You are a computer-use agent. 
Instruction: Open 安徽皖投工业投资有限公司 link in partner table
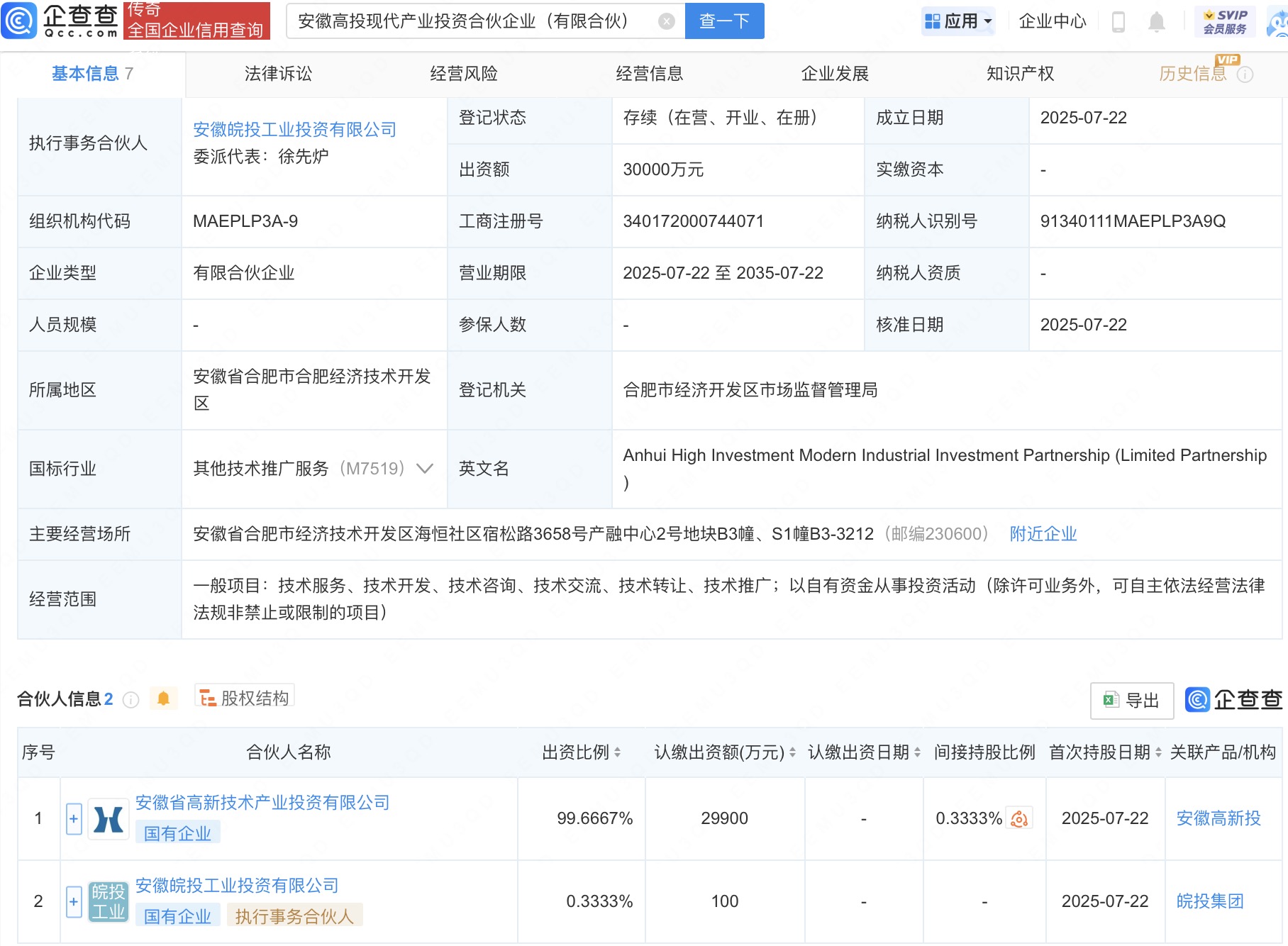(237, 886)
